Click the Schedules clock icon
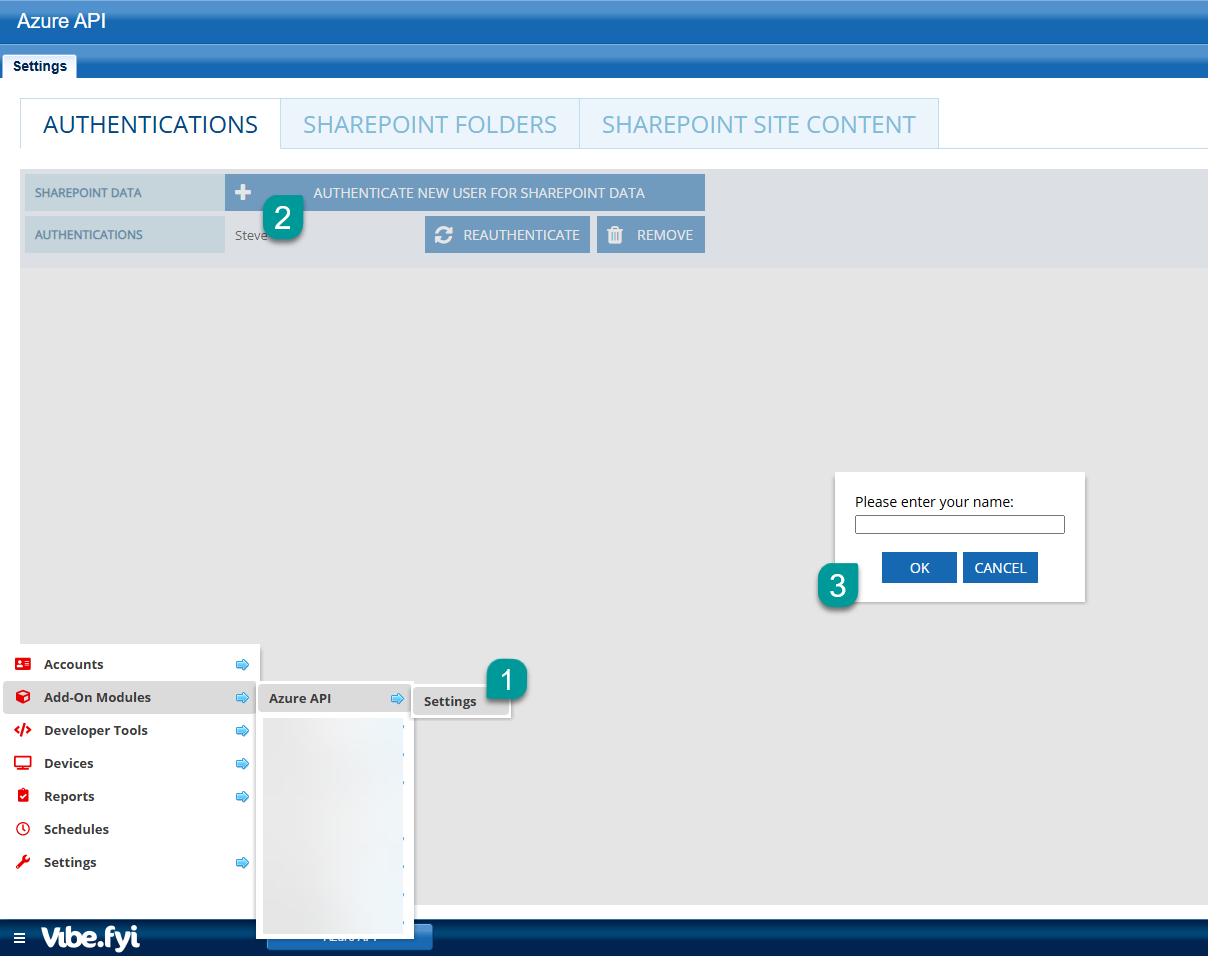1208x956 pixels. coord(23,829)
